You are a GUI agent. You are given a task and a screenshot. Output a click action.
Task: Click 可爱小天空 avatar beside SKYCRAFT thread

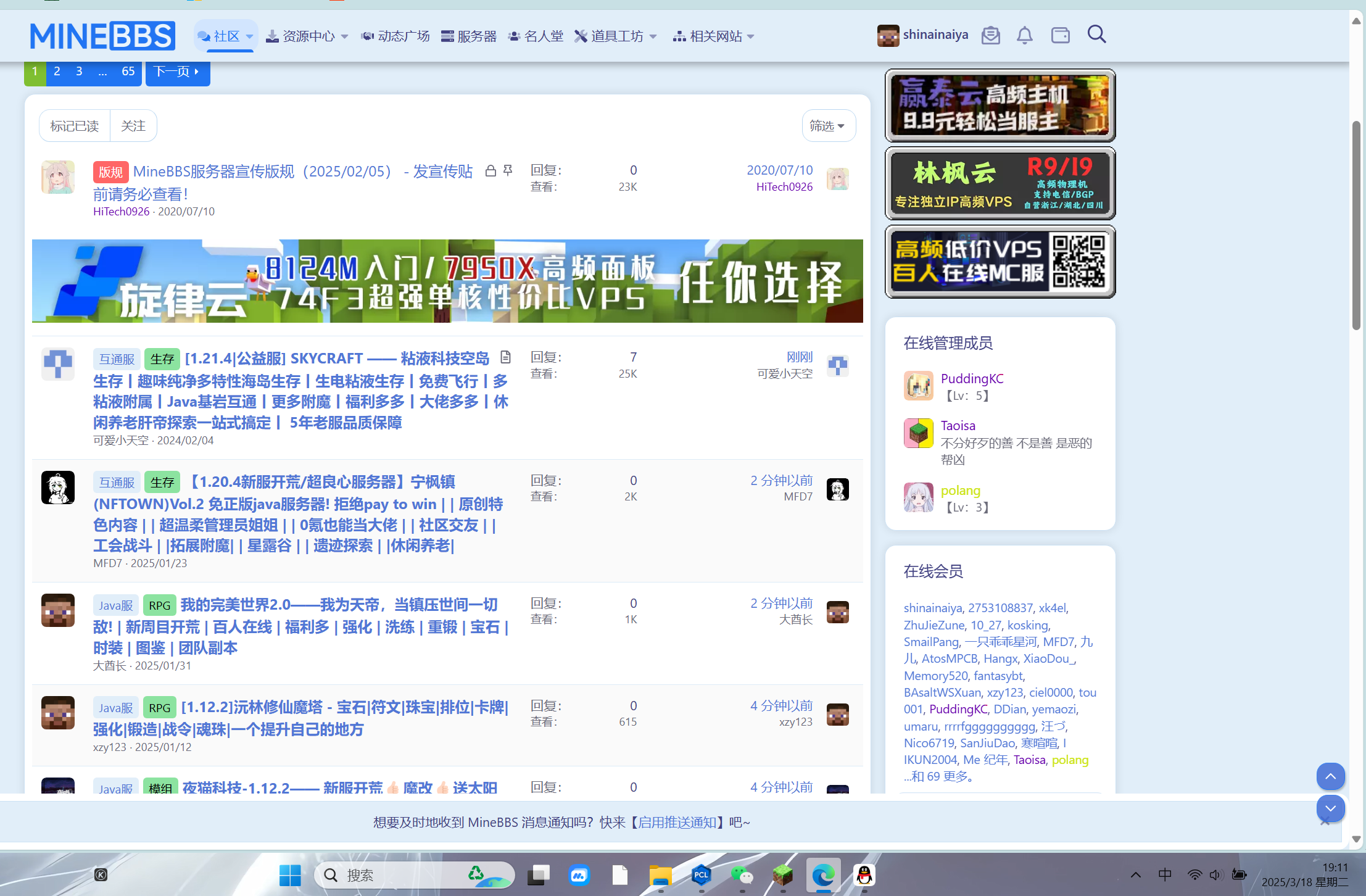58,364
